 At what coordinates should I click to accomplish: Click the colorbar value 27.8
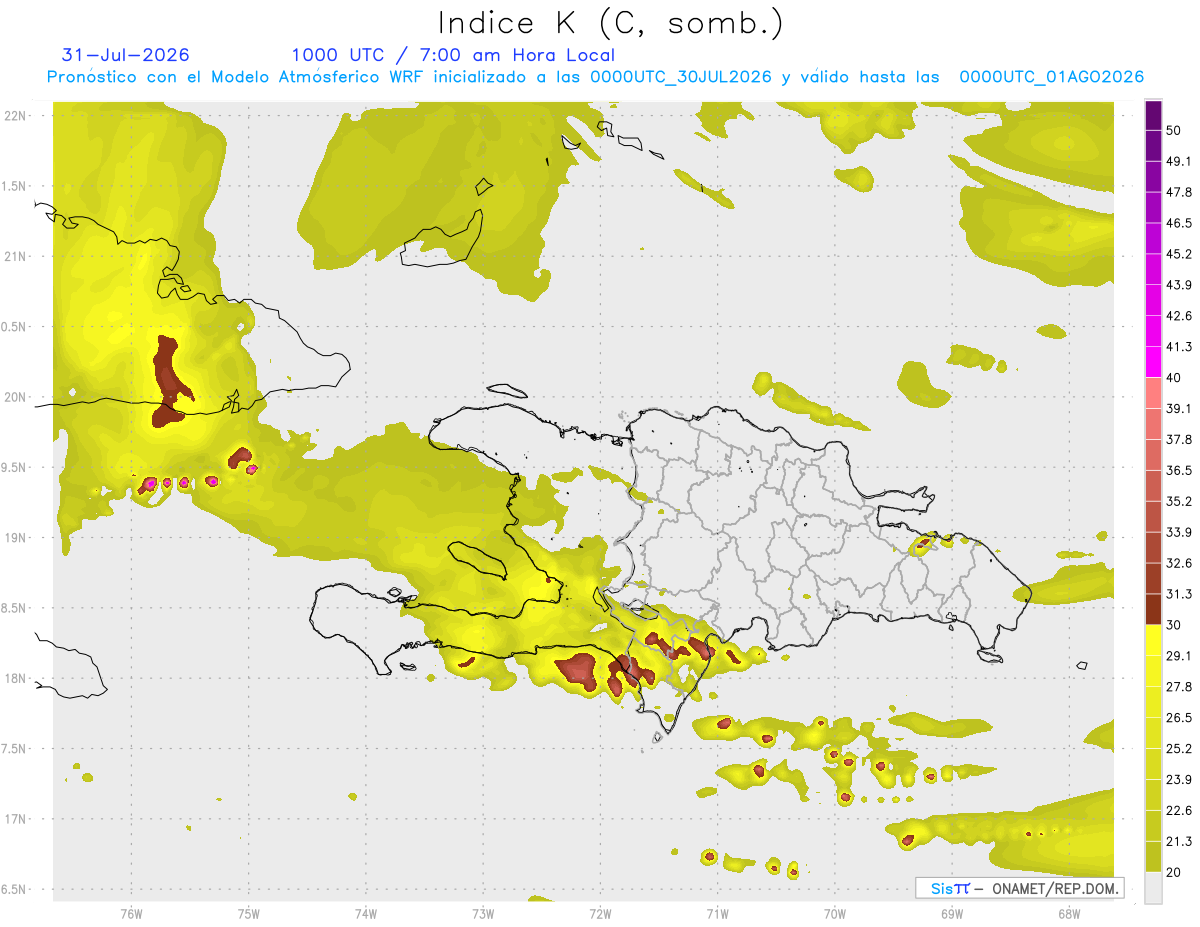[x=1179, y=687]
